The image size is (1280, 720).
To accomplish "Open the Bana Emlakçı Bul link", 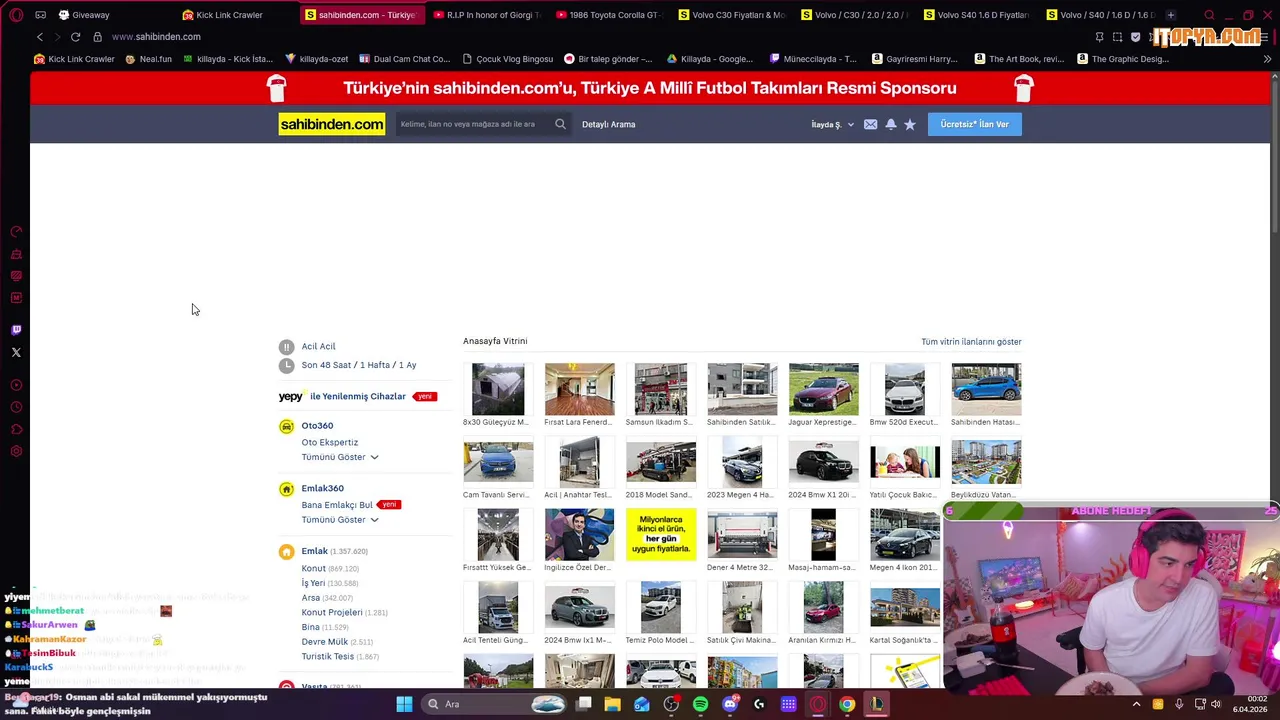I will pyautogui.click(x=337, y=505).
